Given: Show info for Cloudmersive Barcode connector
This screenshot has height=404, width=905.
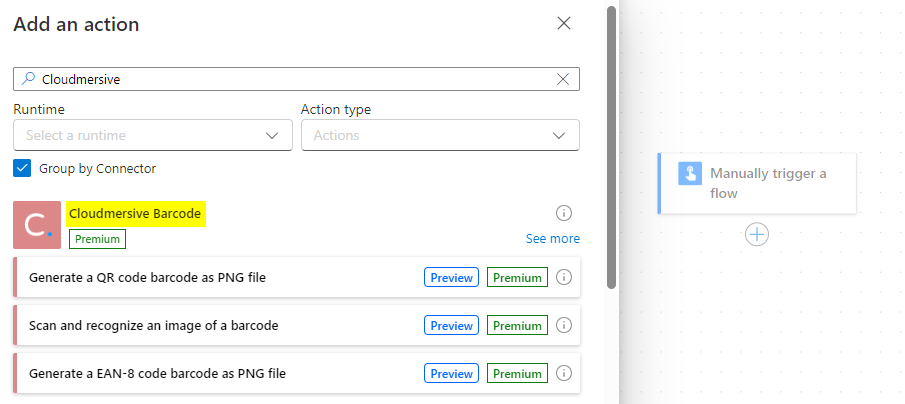Looking at the screenshot, I should coord(564,213).
